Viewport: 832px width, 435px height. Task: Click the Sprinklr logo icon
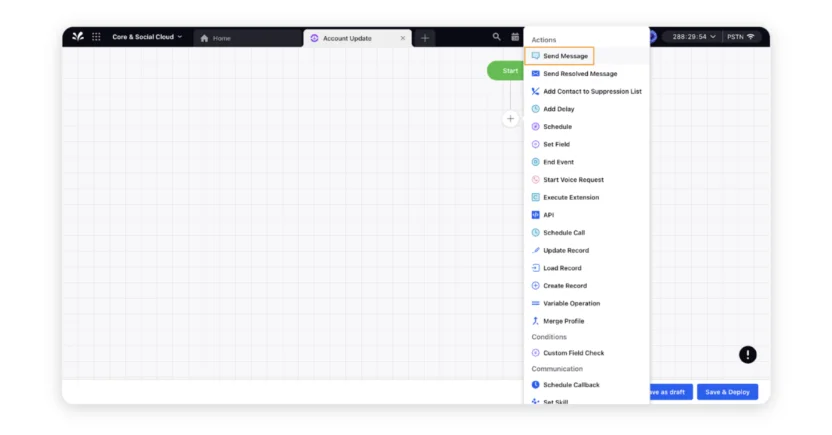tap(78, 37)
